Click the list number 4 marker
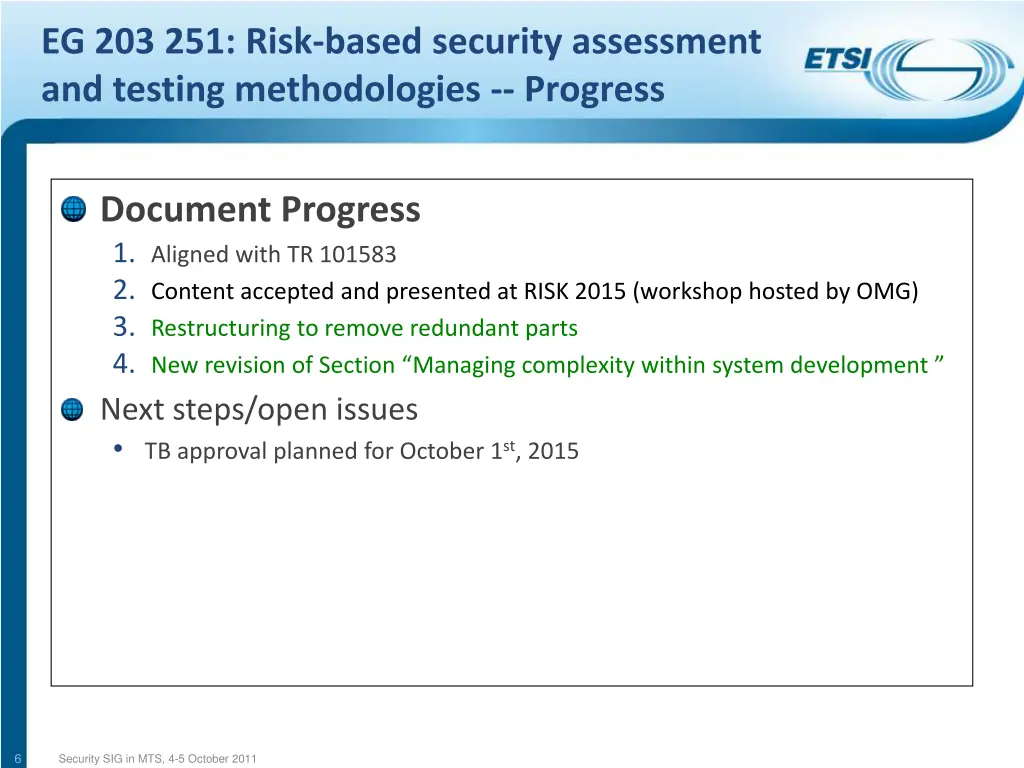This screenshot has height=768, width=1024. click(x=124, y=365)
